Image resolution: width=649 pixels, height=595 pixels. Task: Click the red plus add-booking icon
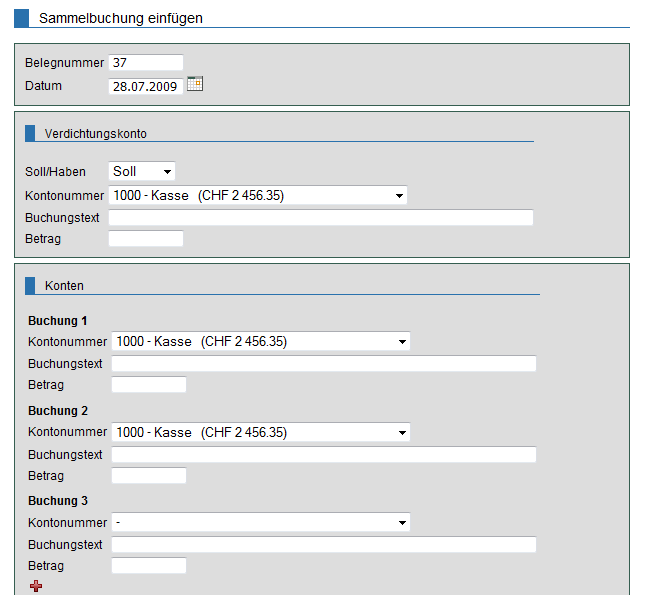click(36, 586)
